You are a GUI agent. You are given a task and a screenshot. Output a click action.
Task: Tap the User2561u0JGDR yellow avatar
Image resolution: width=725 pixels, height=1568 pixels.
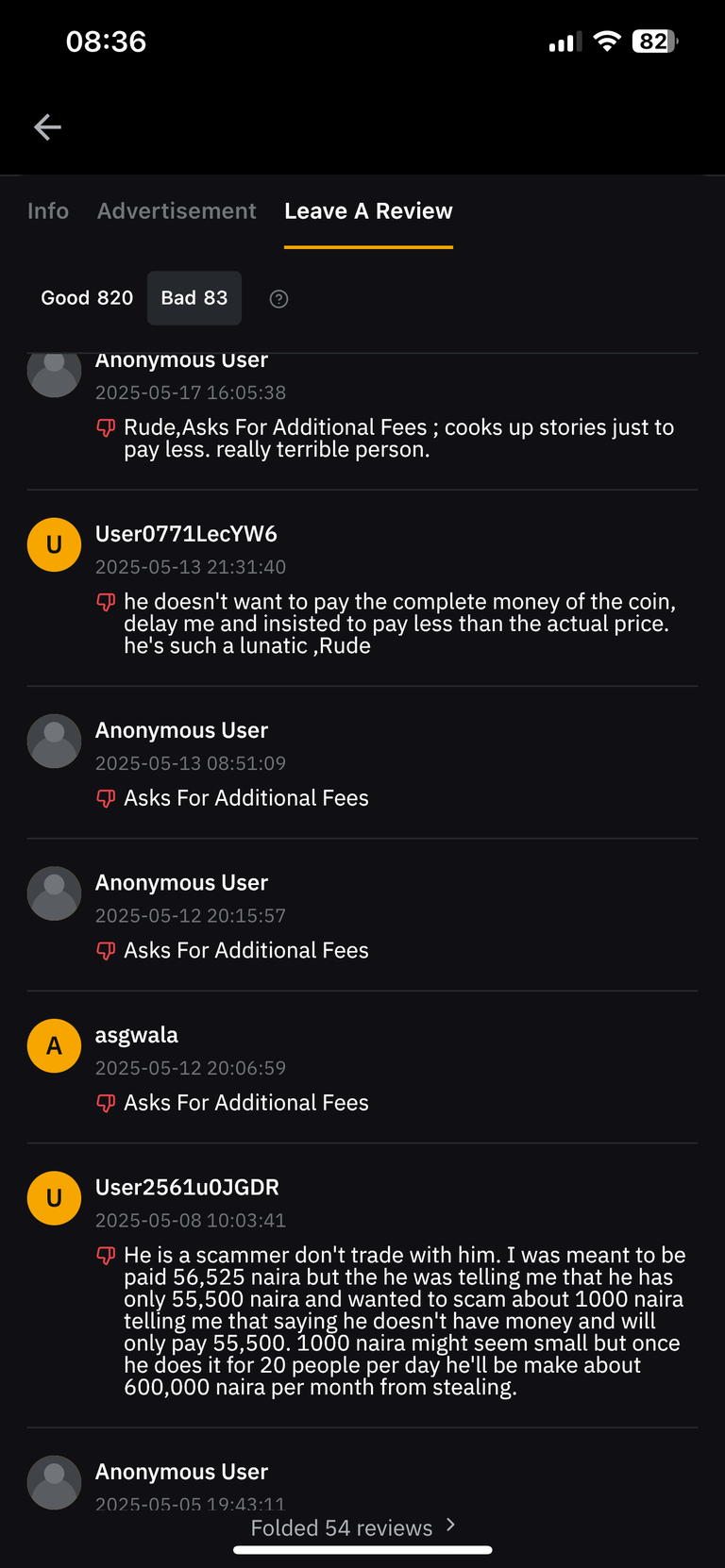54,1198
